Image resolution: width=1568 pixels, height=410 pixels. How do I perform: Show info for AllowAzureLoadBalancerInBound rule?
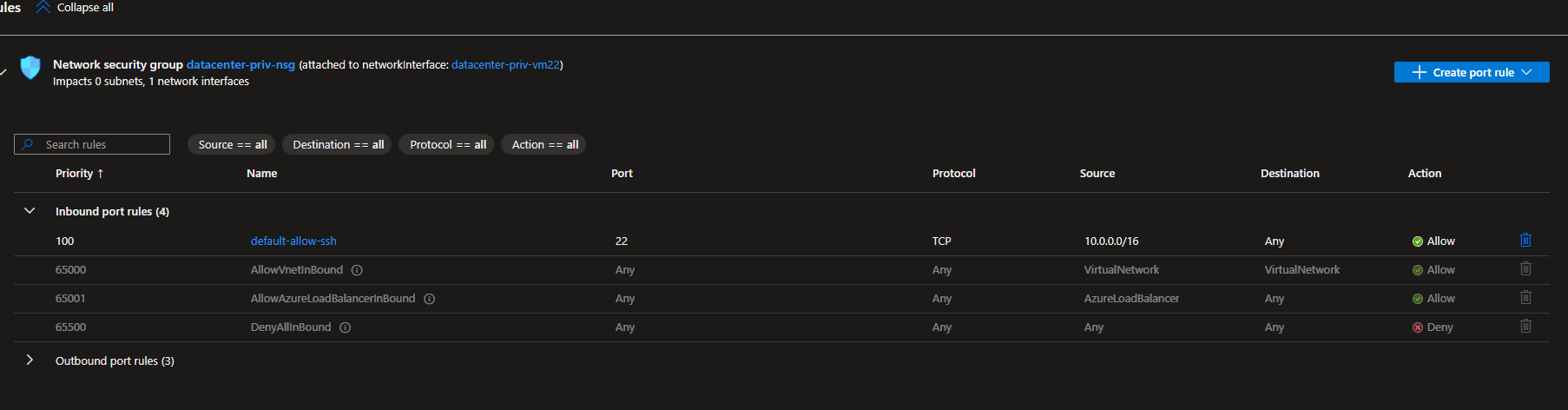(429, 299)
